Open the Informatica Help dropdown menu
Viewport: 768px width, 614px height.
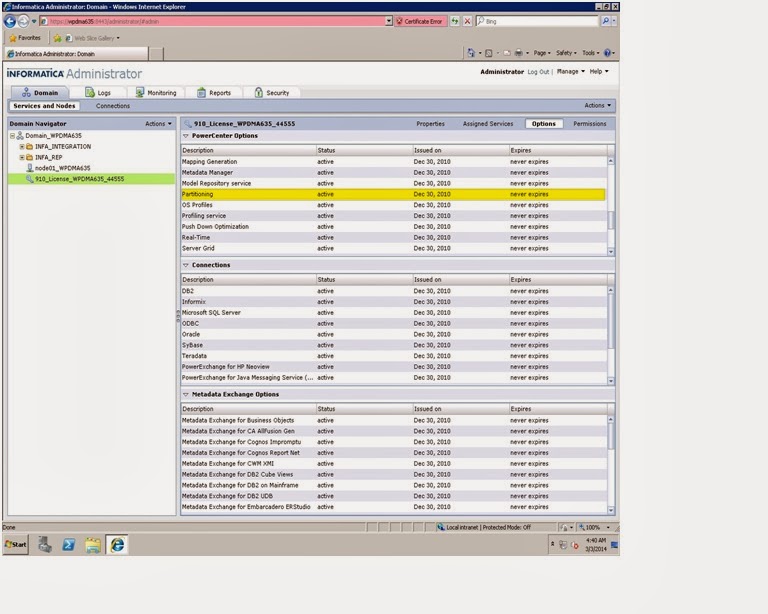pos(599,71)
